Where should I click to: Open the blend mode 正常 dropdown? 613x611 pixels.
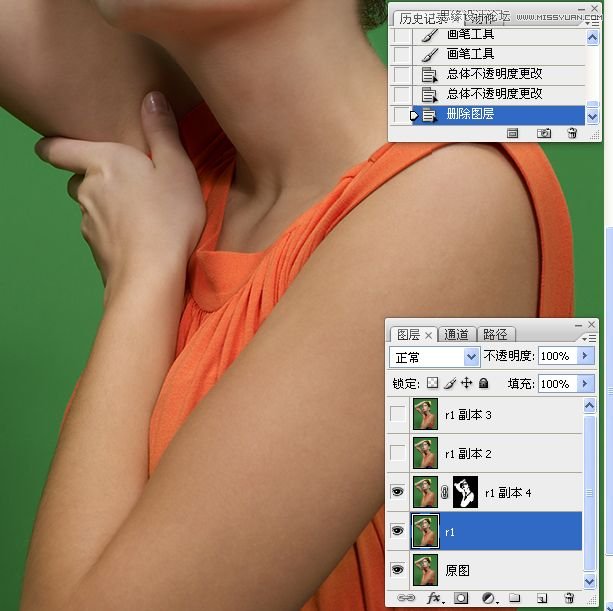click(x=472, y=357)
